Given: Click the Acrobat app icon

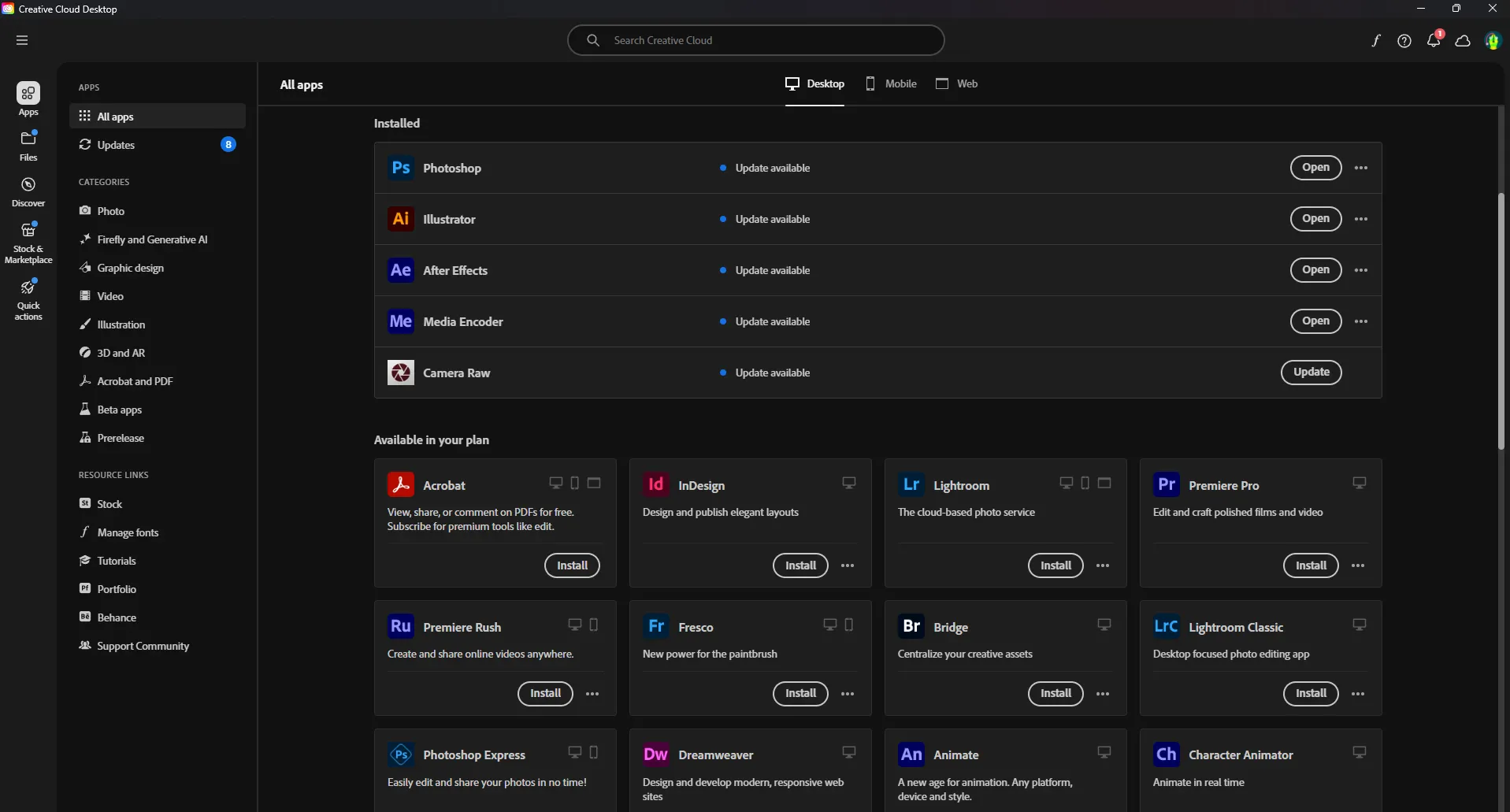Looking at the screenshot, I should coord(401,484).
